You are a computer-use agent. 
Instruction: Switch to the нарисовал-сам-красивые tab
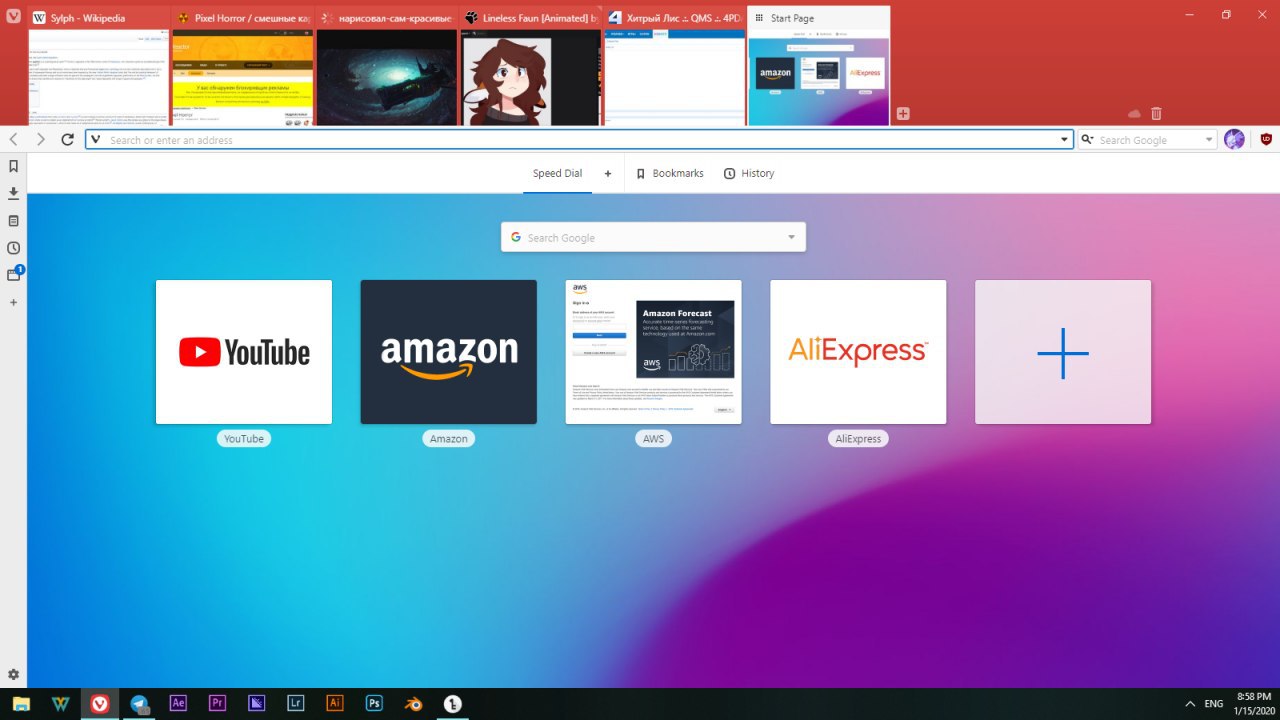click(387, 65)
